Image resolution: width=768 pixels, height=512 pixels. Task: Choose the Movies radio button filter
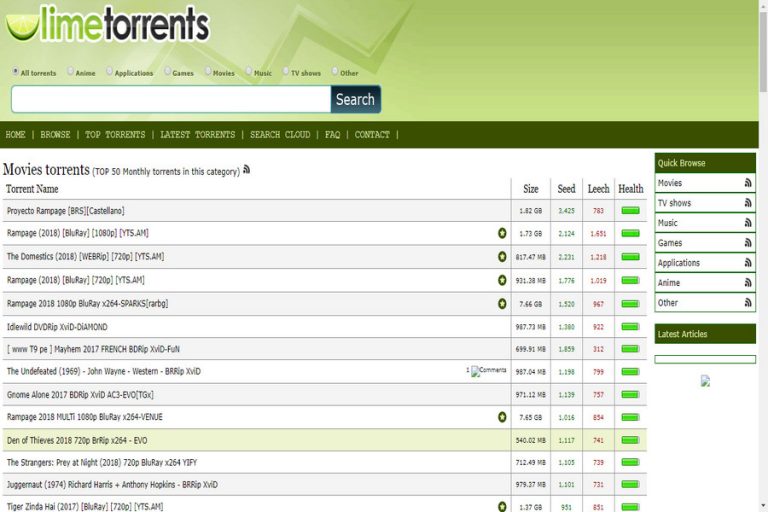pyautogui.click(x=208, y=72)
